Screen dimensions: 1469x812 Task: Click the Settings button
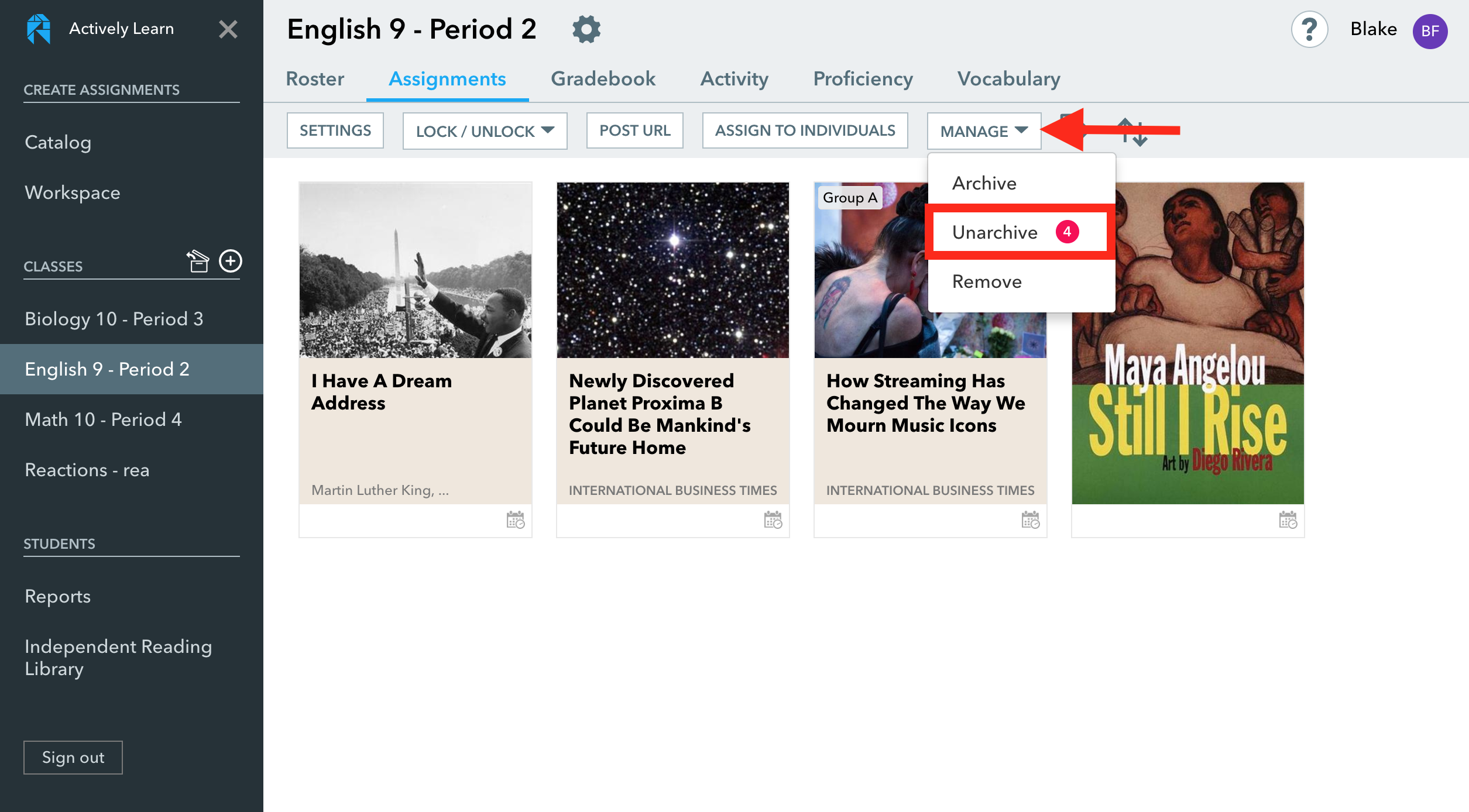pyautogui.click(x=335, y=130)
